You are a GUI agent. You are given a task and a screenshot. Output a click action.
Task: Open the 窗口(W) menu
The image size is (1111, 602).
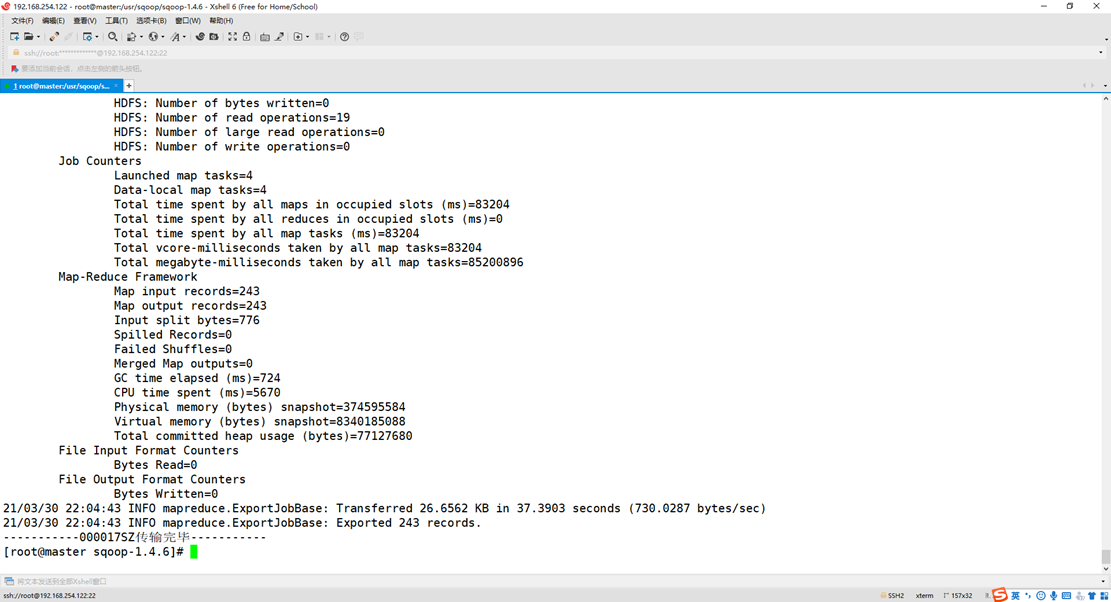[188, 21]
